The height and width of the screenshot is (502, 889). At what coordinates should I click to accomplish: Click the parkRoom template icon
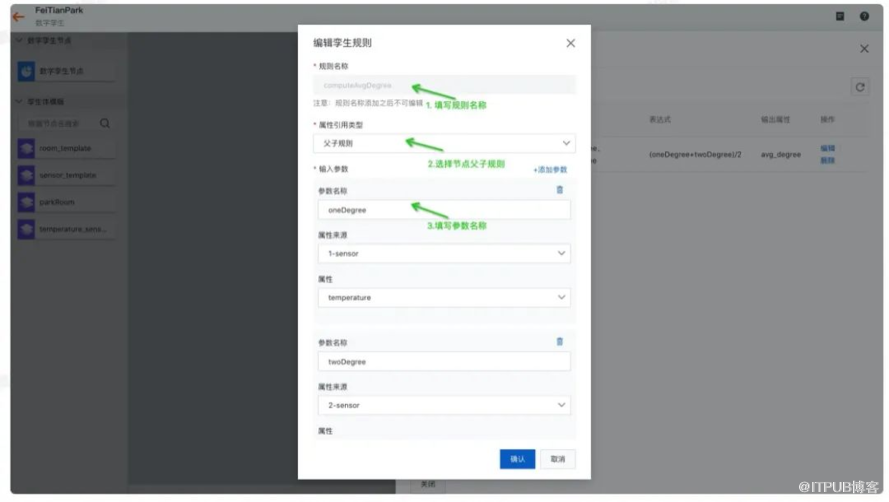pyautogui.click(x=26, y=202)
